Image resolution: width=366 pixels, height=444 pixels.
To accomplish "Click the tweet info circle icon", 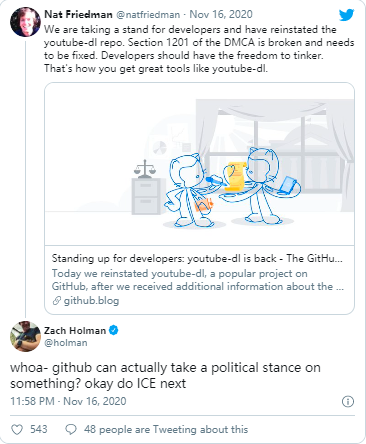I will click(348, 401).
